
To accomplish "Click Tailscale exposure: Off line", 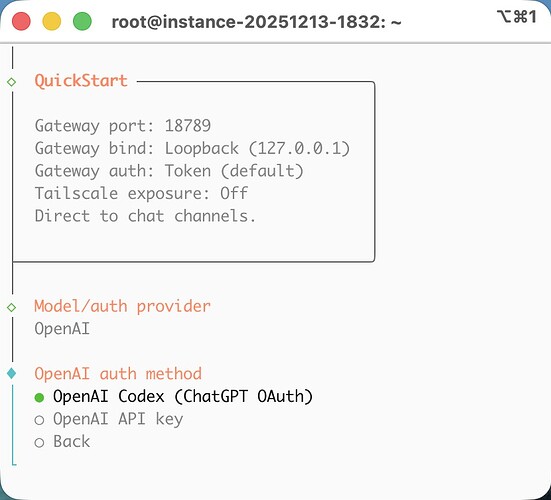I will 141,194.
